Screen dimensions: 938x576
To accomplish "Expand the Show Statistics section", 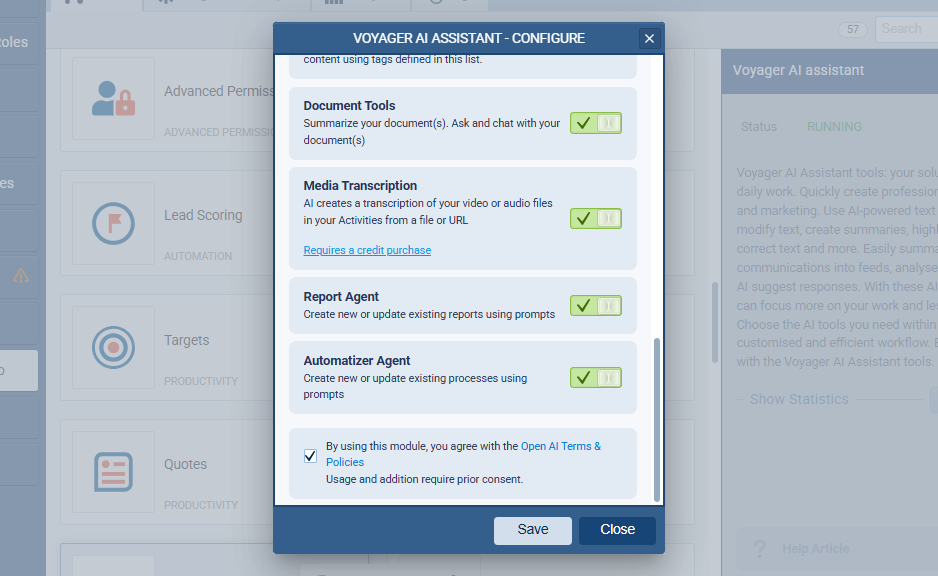I will 798,399.
